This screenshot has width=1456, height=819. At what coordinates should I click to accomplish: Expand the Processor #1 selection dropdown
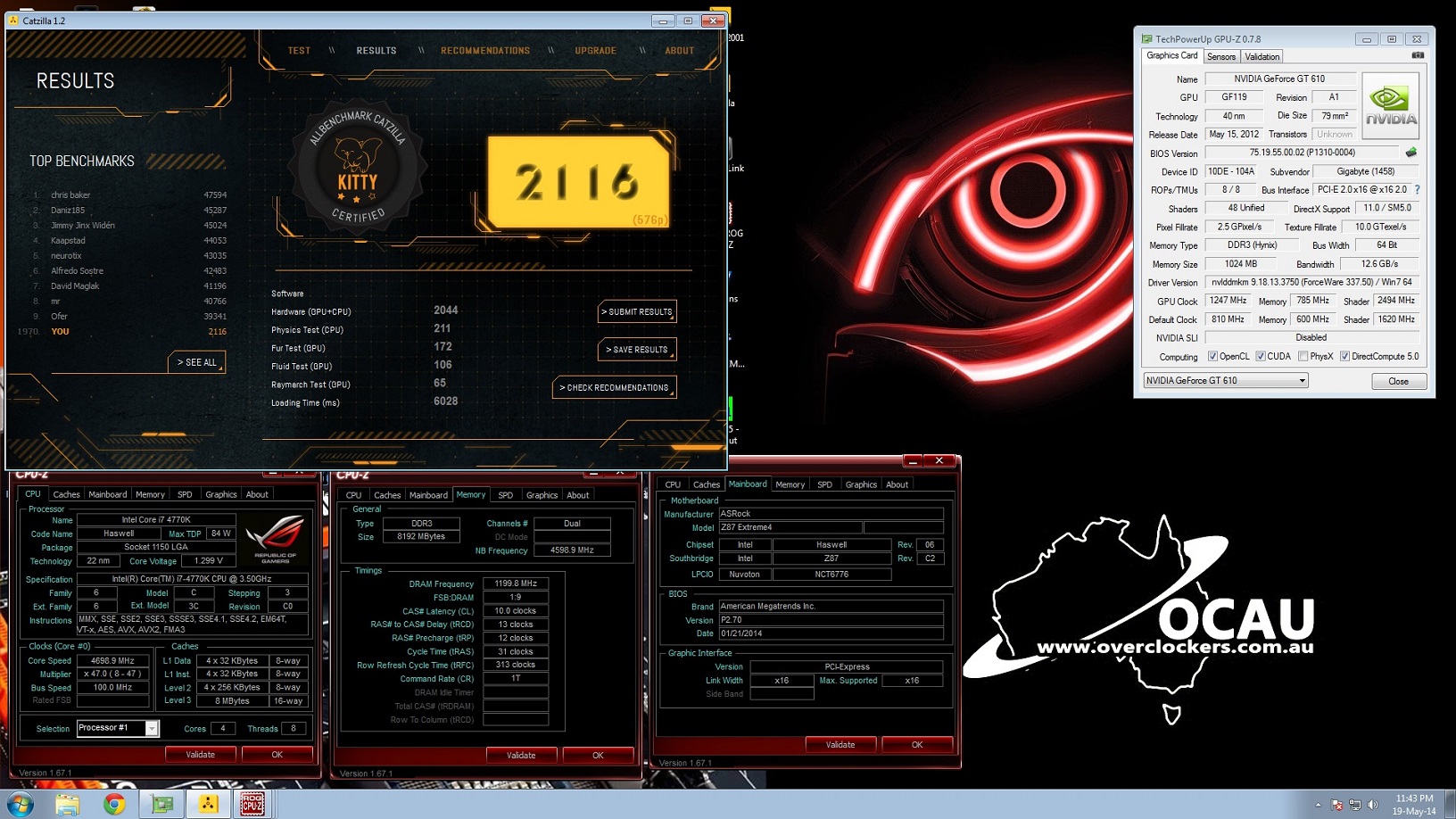click(152, 729)
